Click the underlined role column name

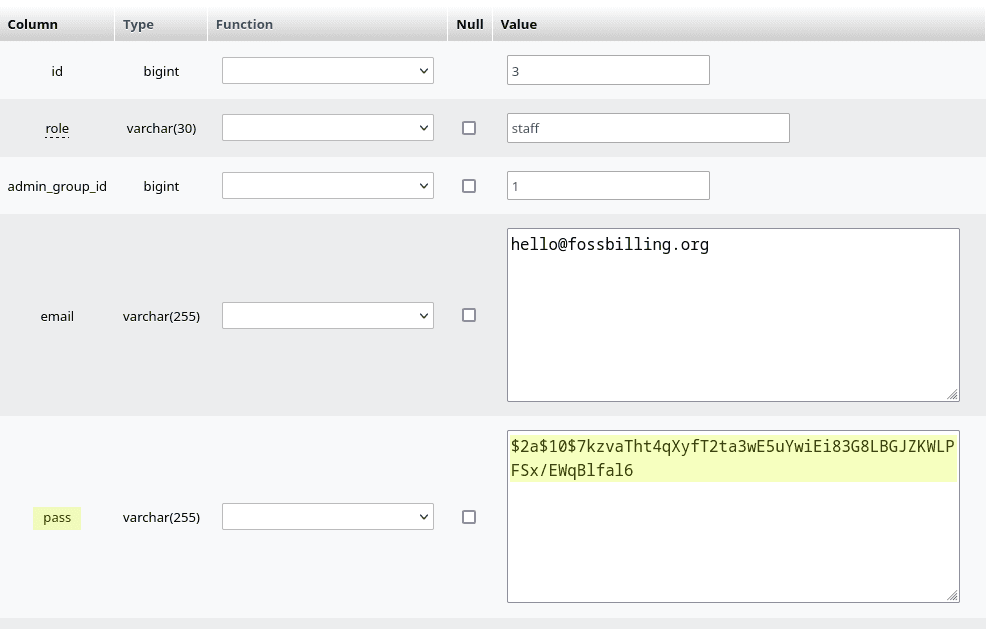[x=57, y=128]
